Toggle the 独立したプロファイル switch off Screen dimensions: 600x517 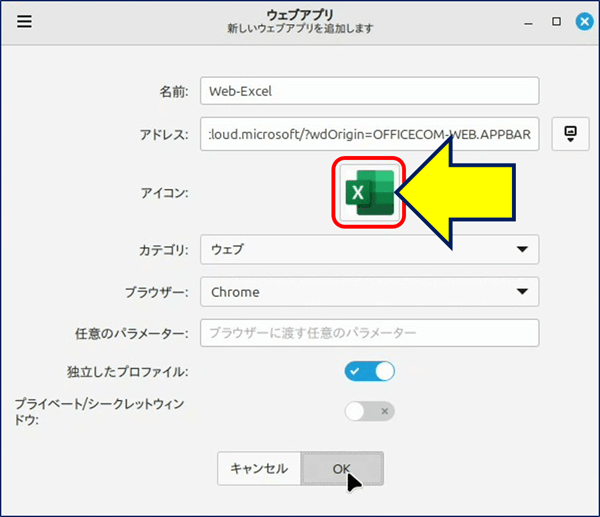[369, 371]
